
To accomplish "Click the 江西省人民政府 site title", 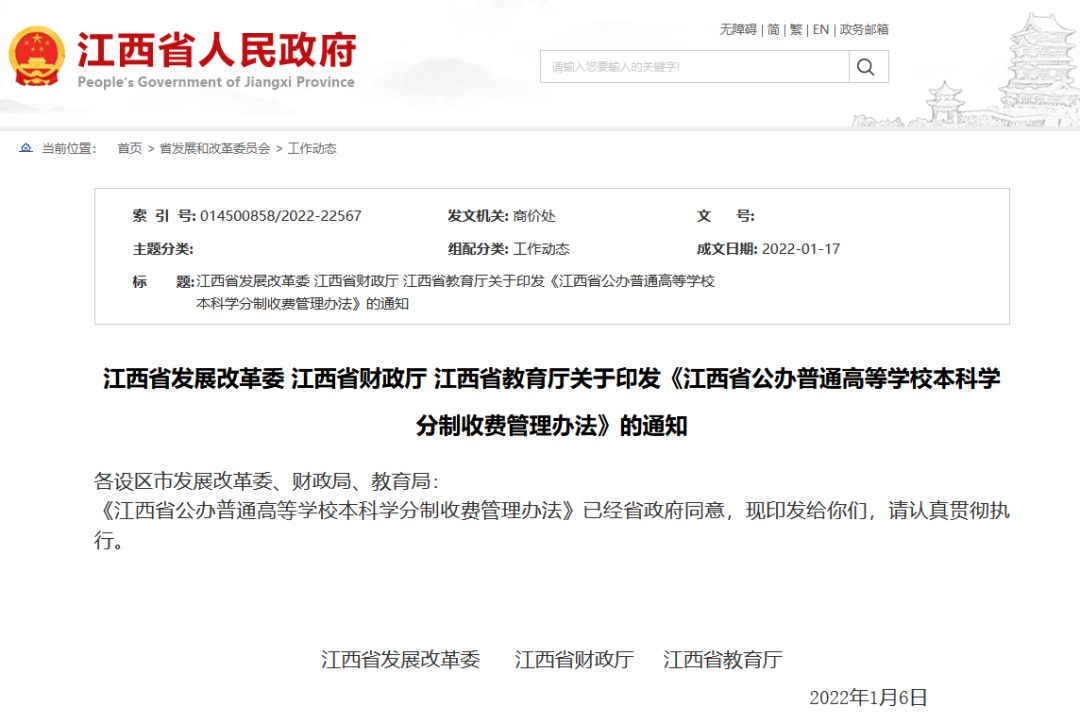I will [x=216, y=50].
